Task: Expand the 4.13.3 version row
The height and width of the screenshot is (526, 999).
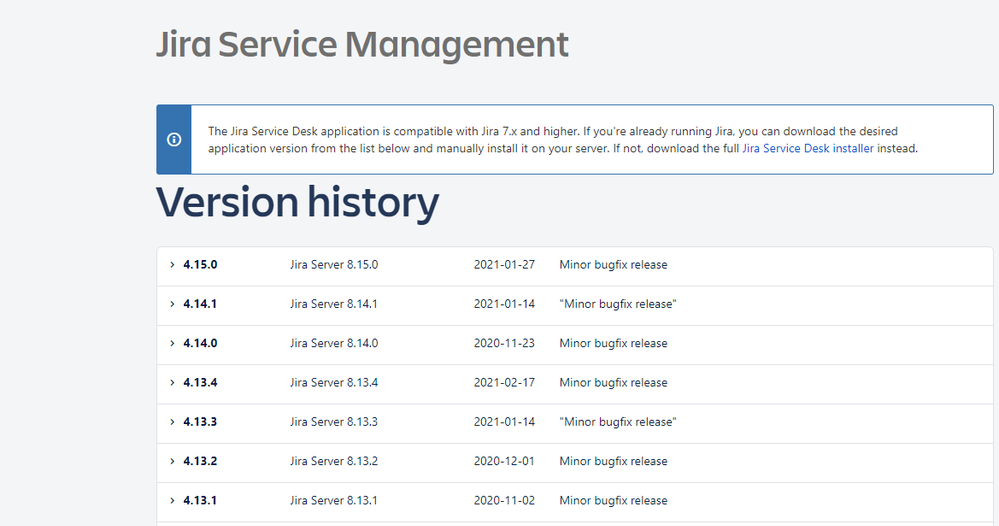Action: pyautogui.click(x=172, y=422)
